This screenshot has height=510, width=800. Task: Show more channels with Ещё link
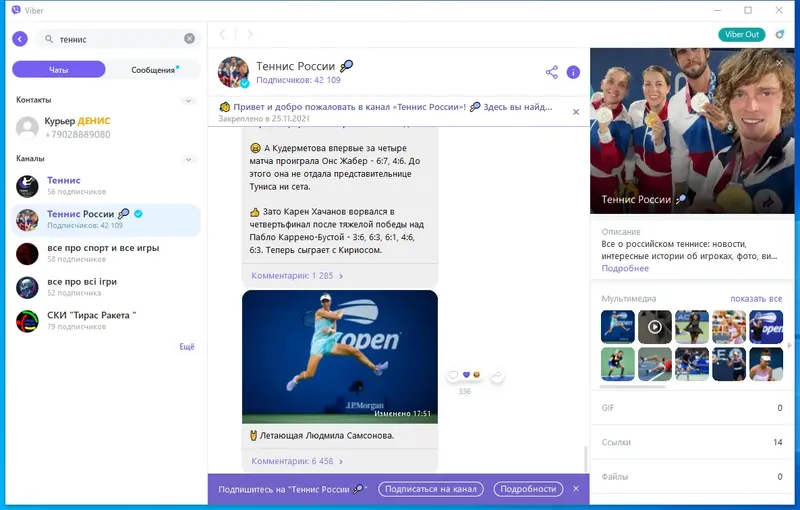click(187, 347)
